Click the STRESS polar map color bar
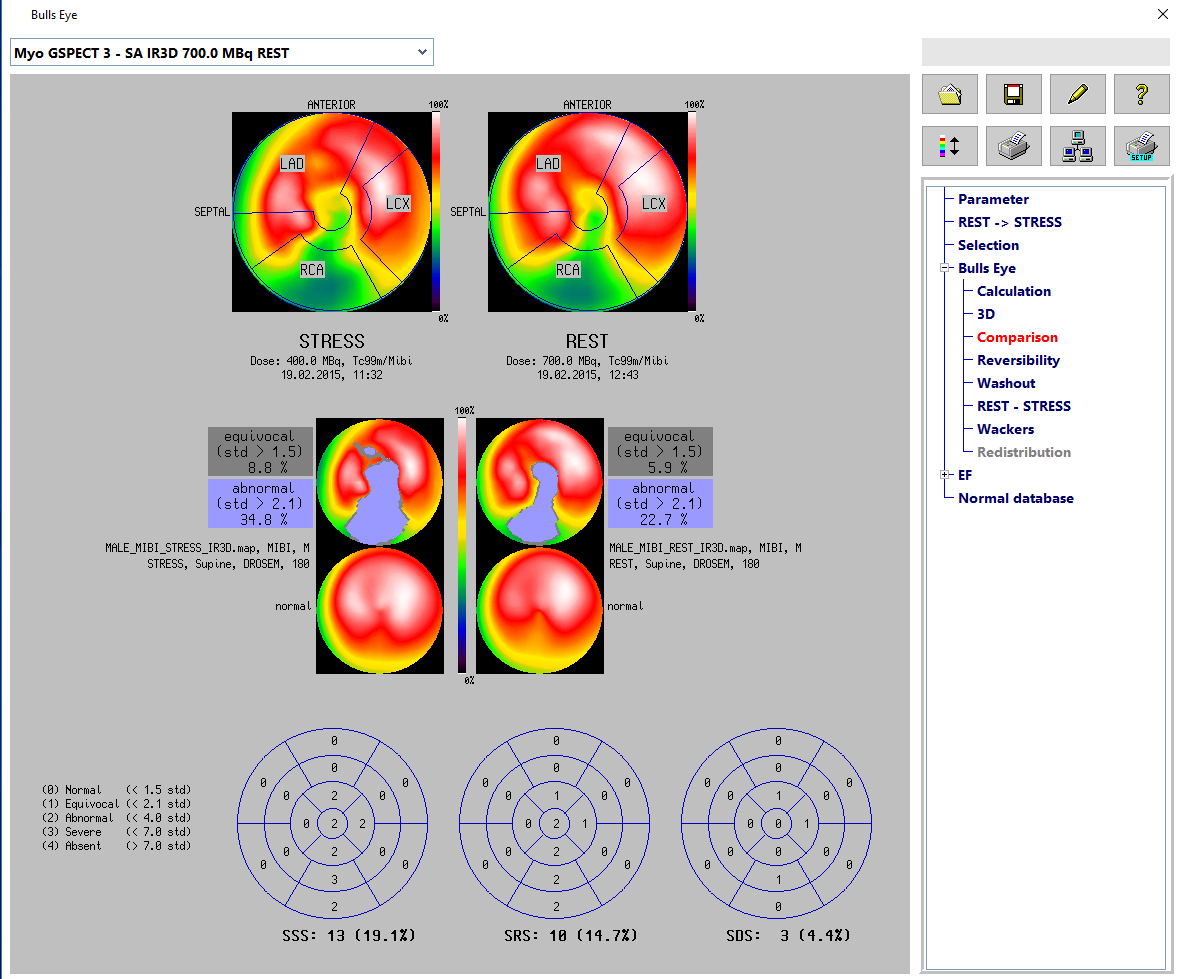 437,210
